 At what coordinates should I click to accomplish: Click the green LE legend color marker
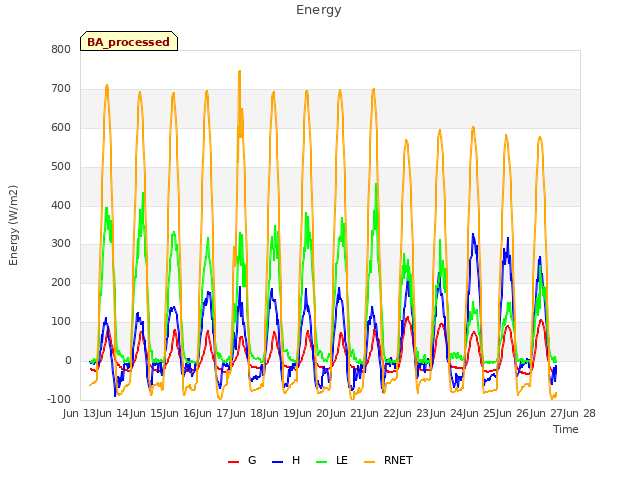point(322,462)
